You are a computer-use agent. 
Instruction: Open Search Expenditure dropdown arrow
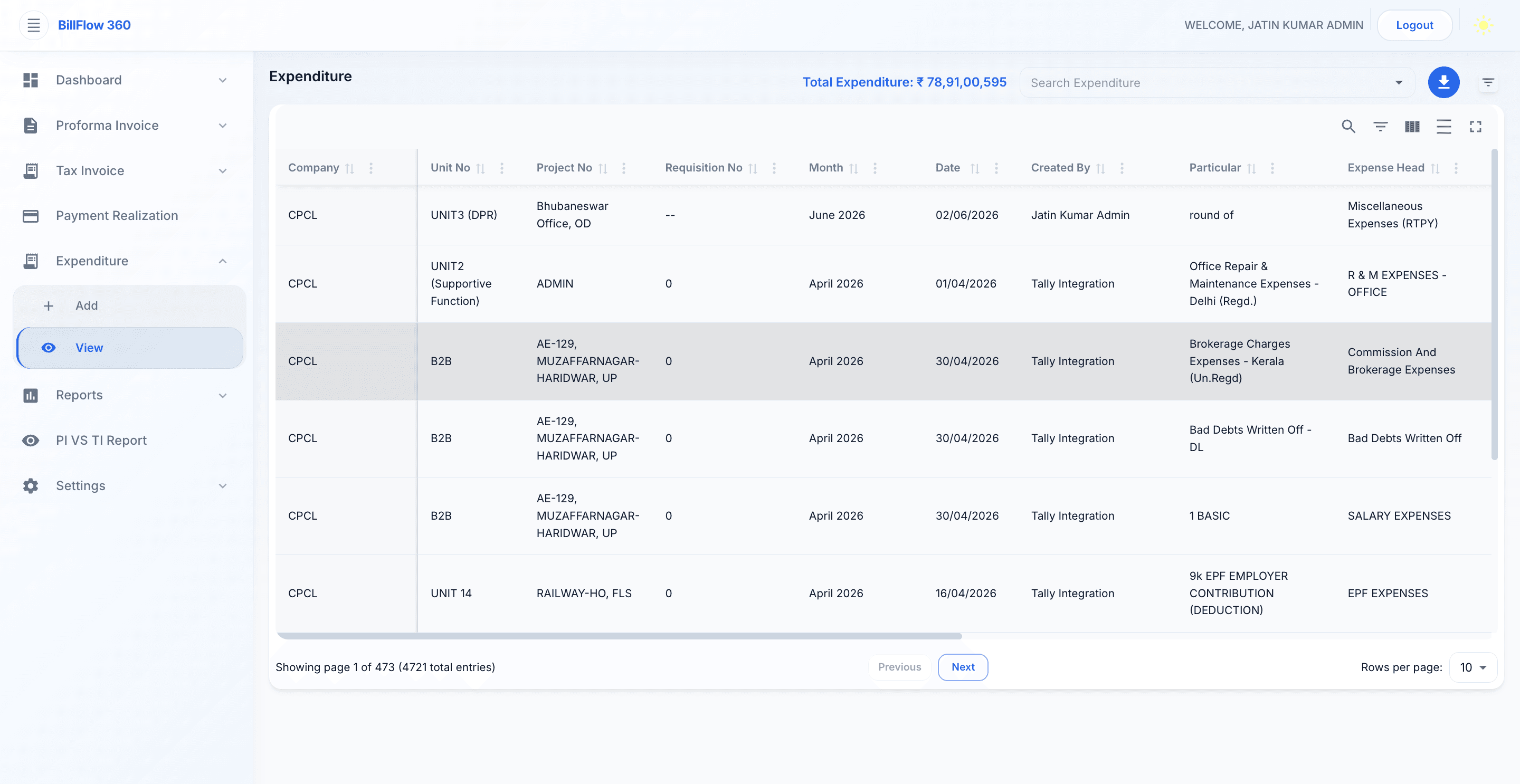(x=1399, y=83)
